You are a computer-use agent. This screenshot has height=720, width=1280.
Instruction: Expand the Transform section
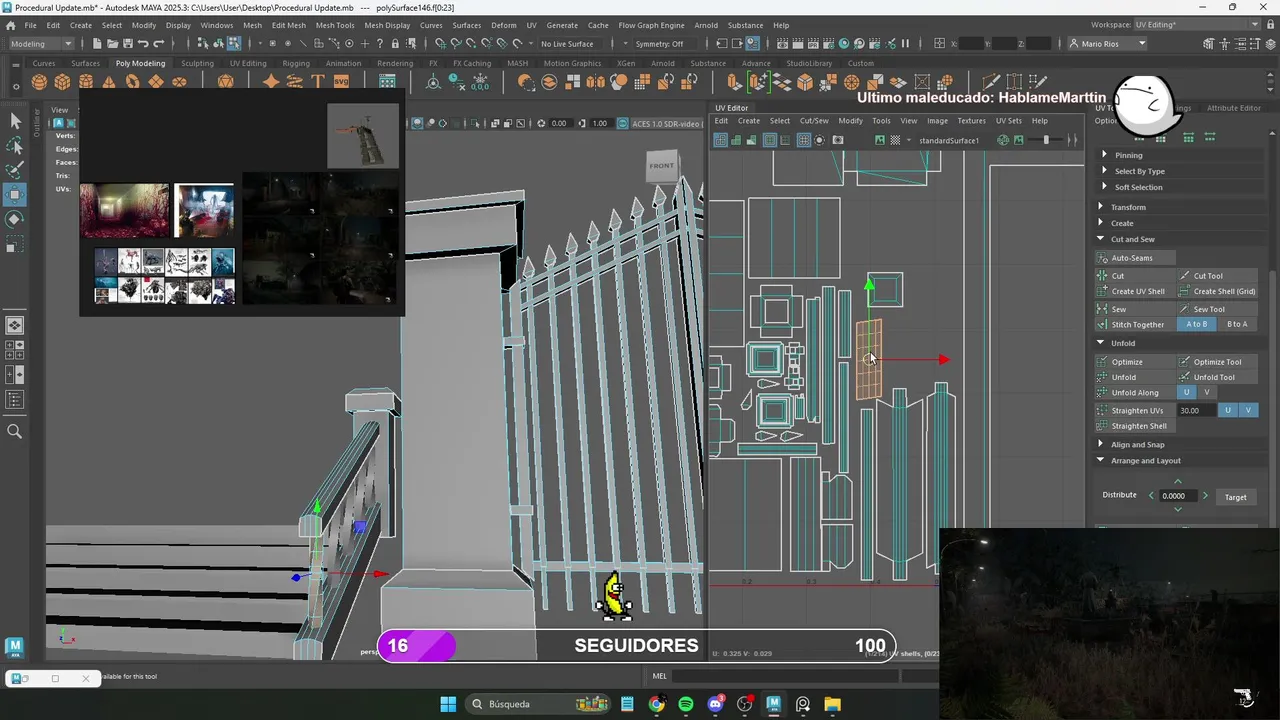pyautogui.click(x=1128, y=207)
